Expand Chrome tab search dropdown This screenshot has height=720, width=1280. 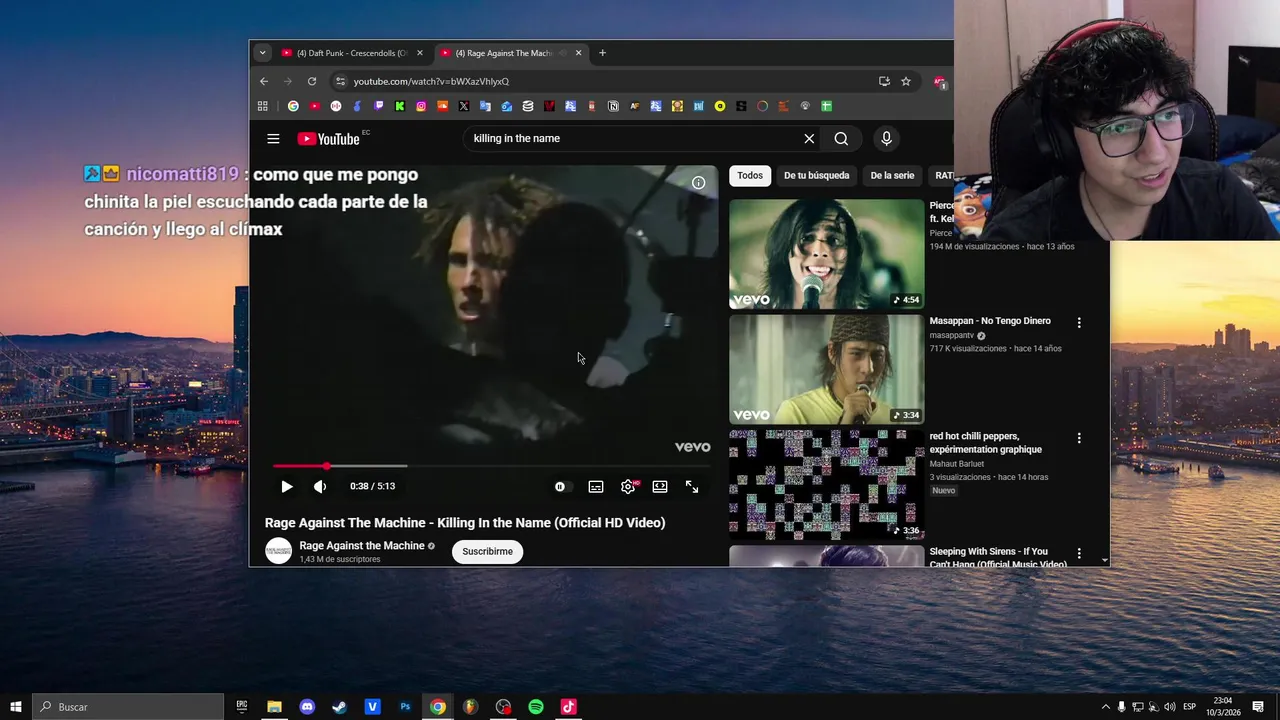[x=262, y=53]
